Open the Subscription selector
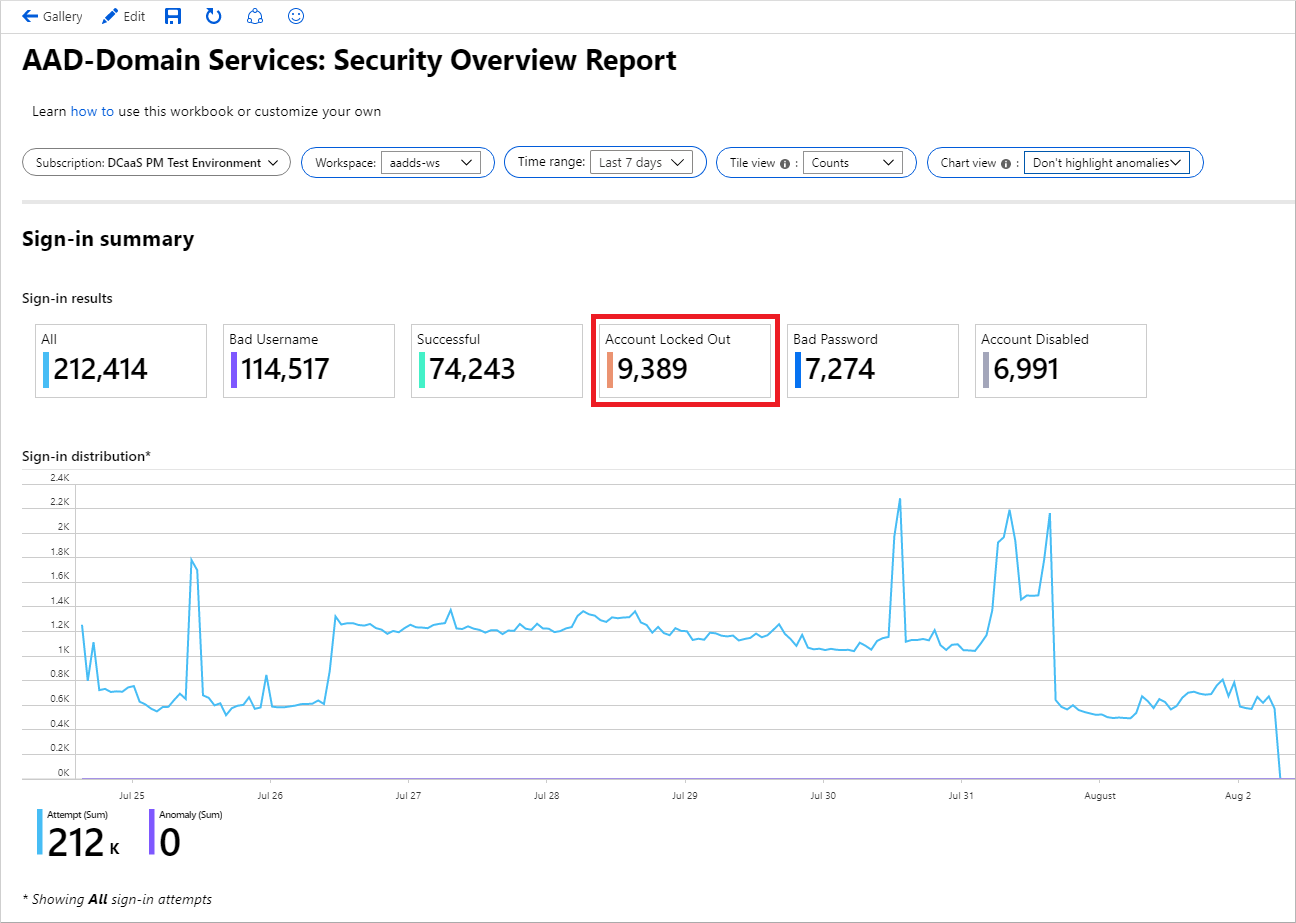The width and height of the screenshot is (1296, 923). point(155,162)
